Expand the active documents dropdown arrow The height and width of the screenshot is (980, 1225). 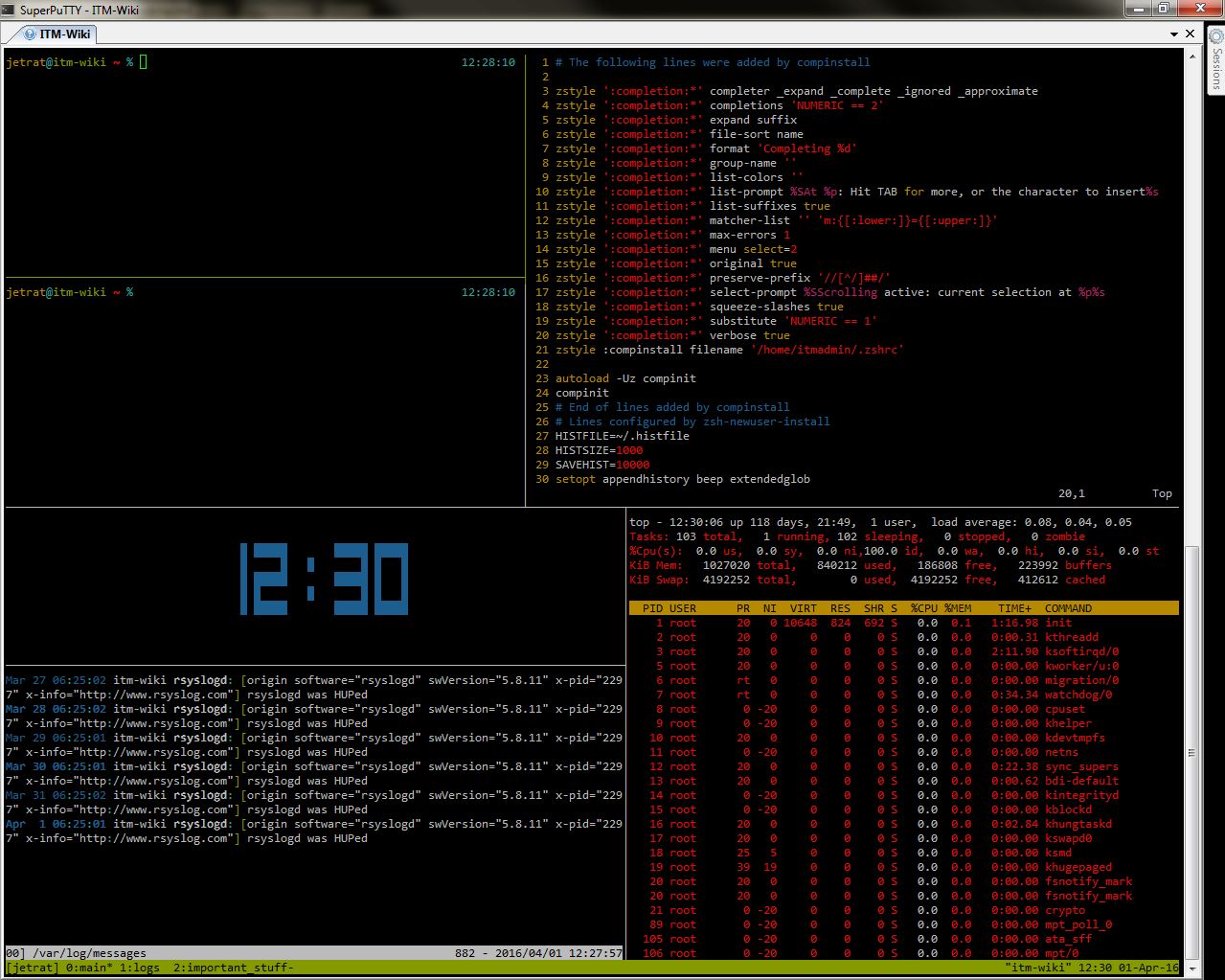tap(1174, 34)
